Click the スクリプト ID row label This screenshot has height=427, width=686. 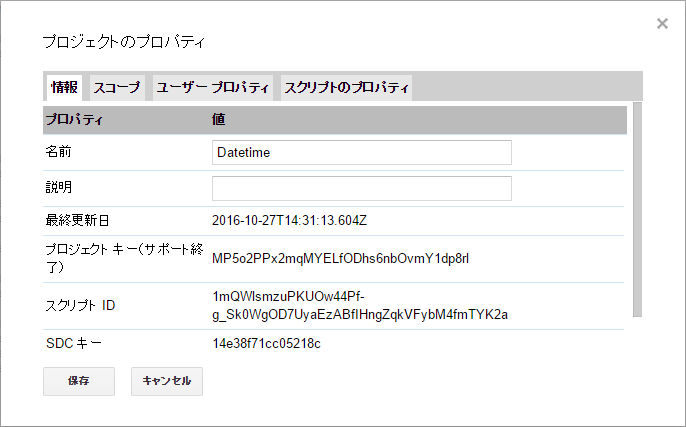tap(81, 305)
